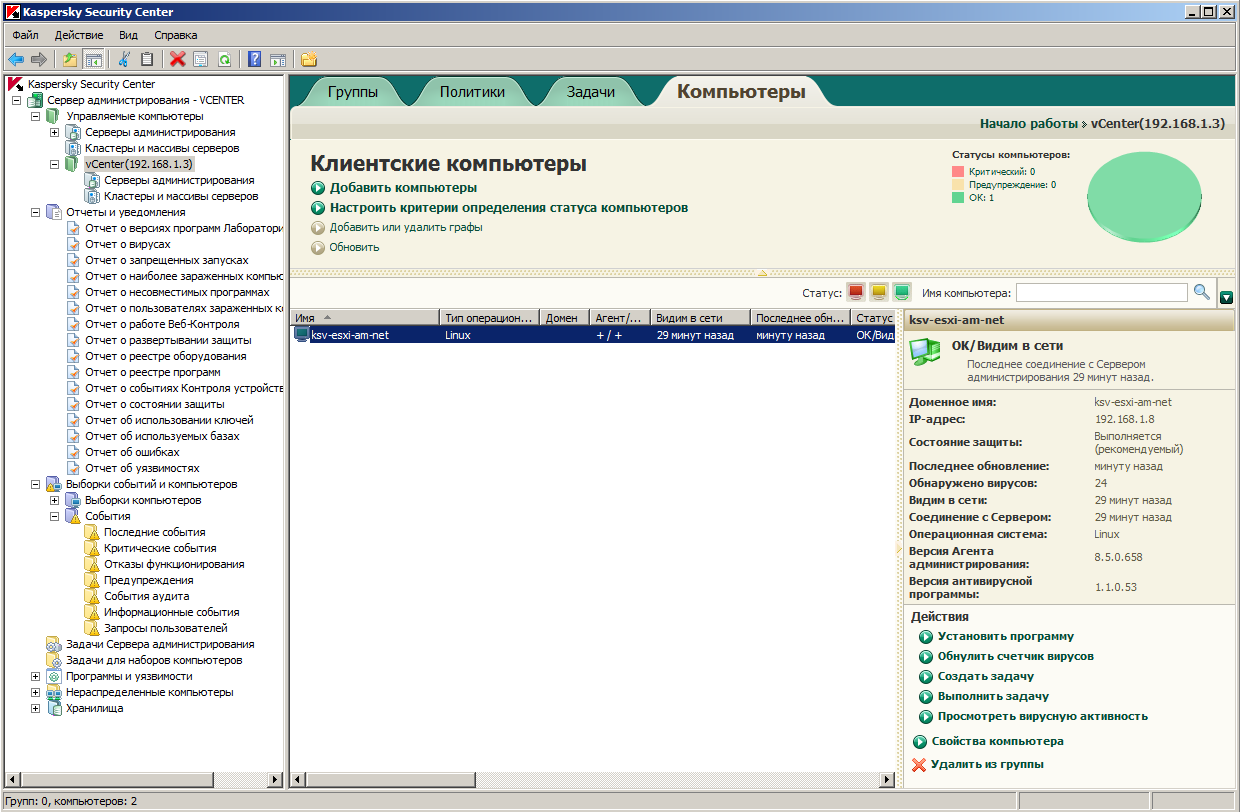Image resolution: width=1240 pixels, height=812 pixels.
Task: Open the green filter dropdown arrow near search
Action: coord(1227,298)
